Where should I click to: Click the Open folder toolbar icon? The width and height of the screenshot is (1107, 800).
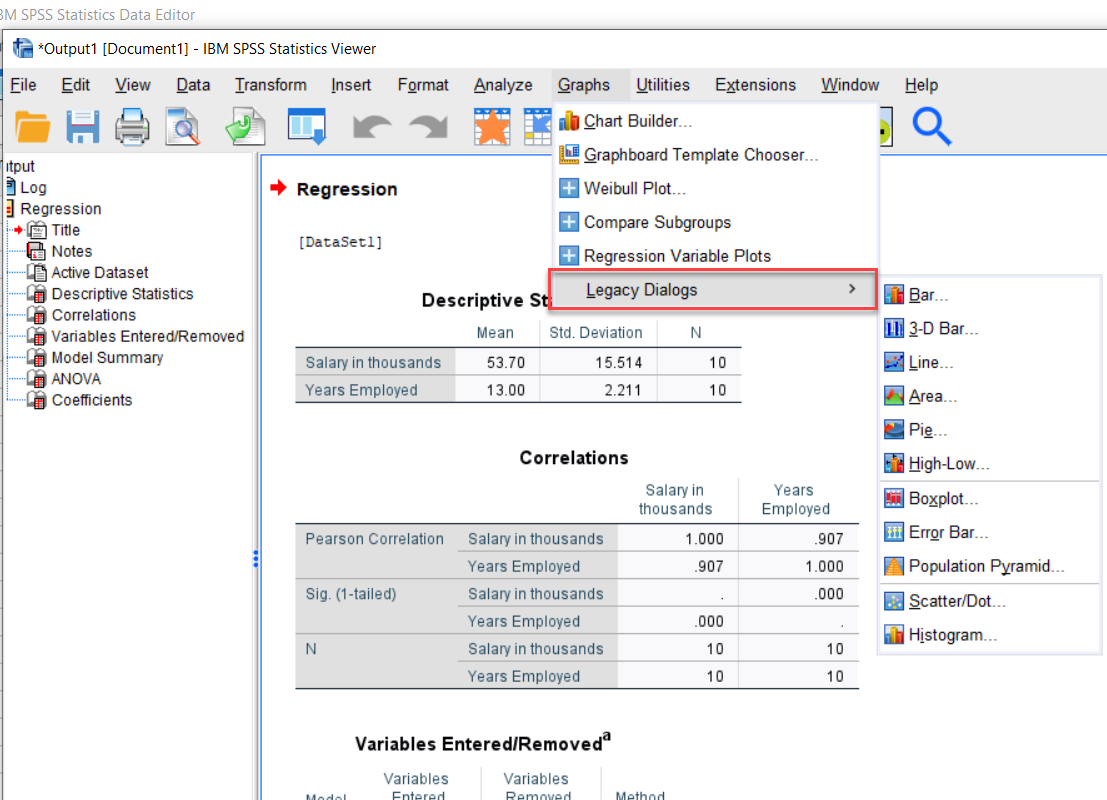pos(32,127)
